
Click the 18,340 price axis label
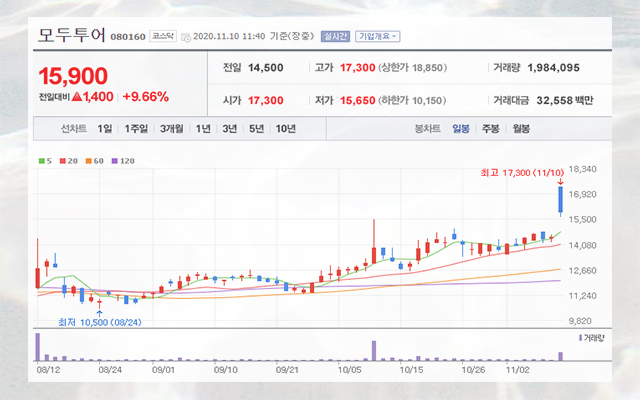582,169
